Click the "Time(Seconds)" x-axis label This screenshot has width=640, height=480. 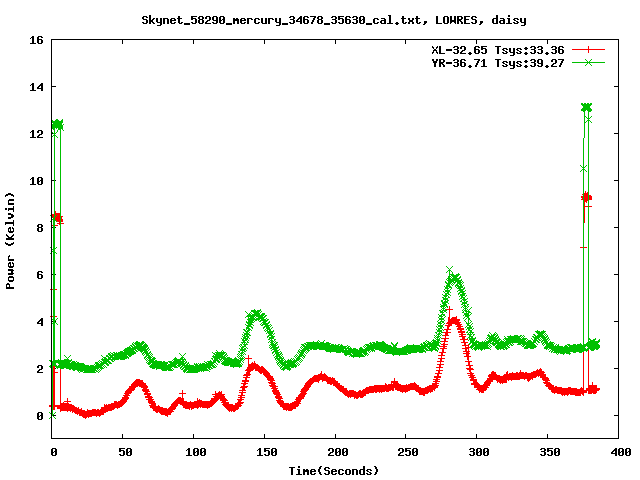point(334,471)
